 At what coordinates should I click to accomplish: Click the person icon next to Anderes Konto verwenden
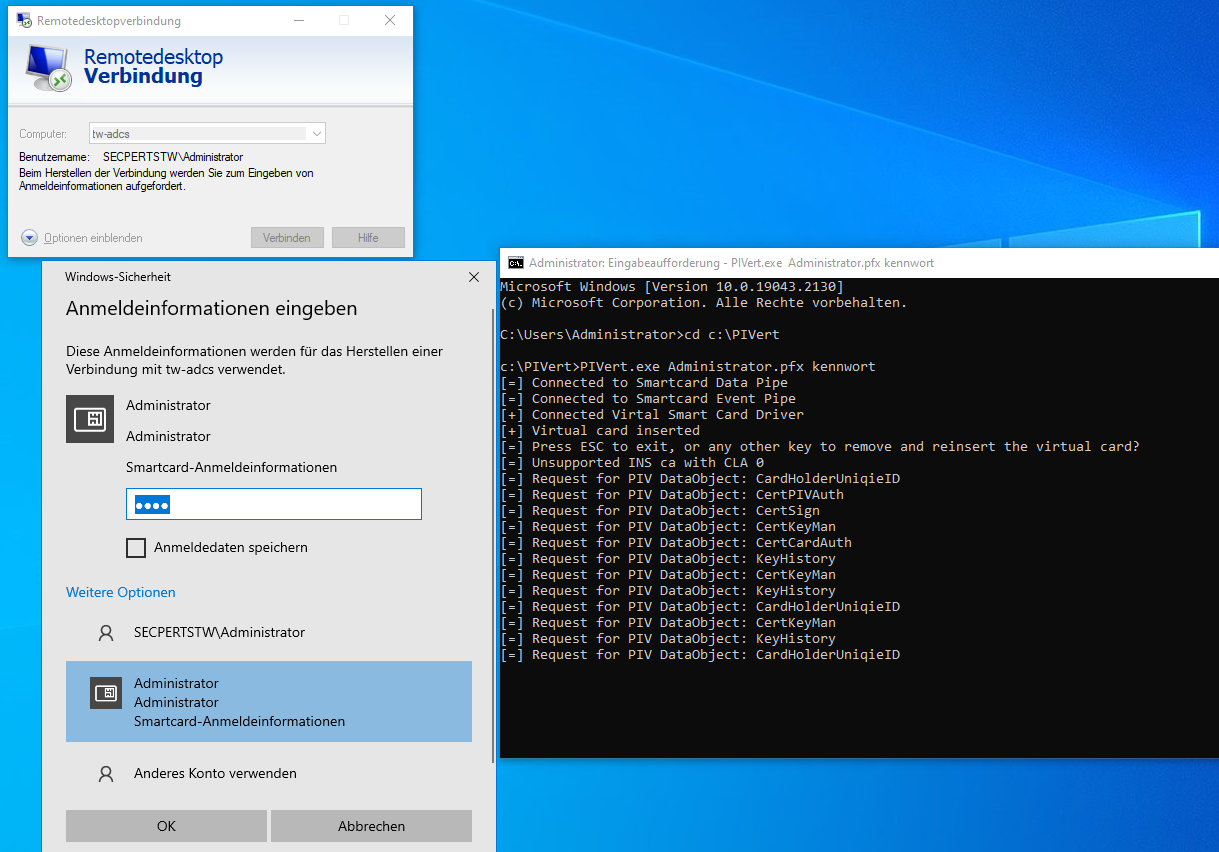105,773
